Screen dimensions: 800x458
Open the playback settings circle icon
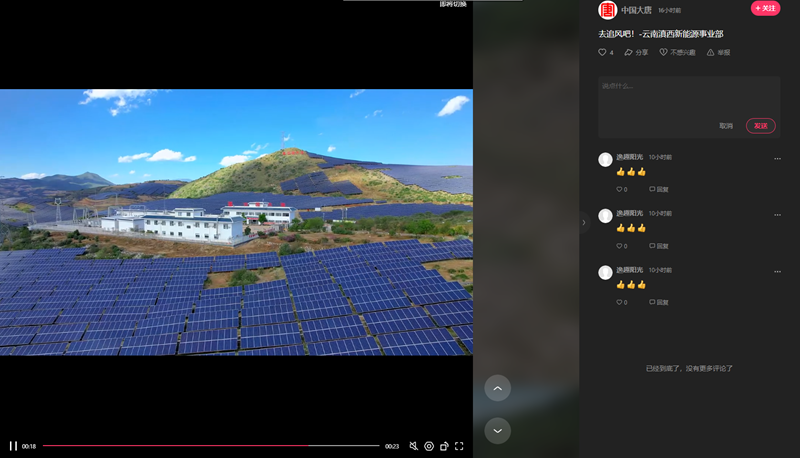pyautogui.click(x=429, y=446)
